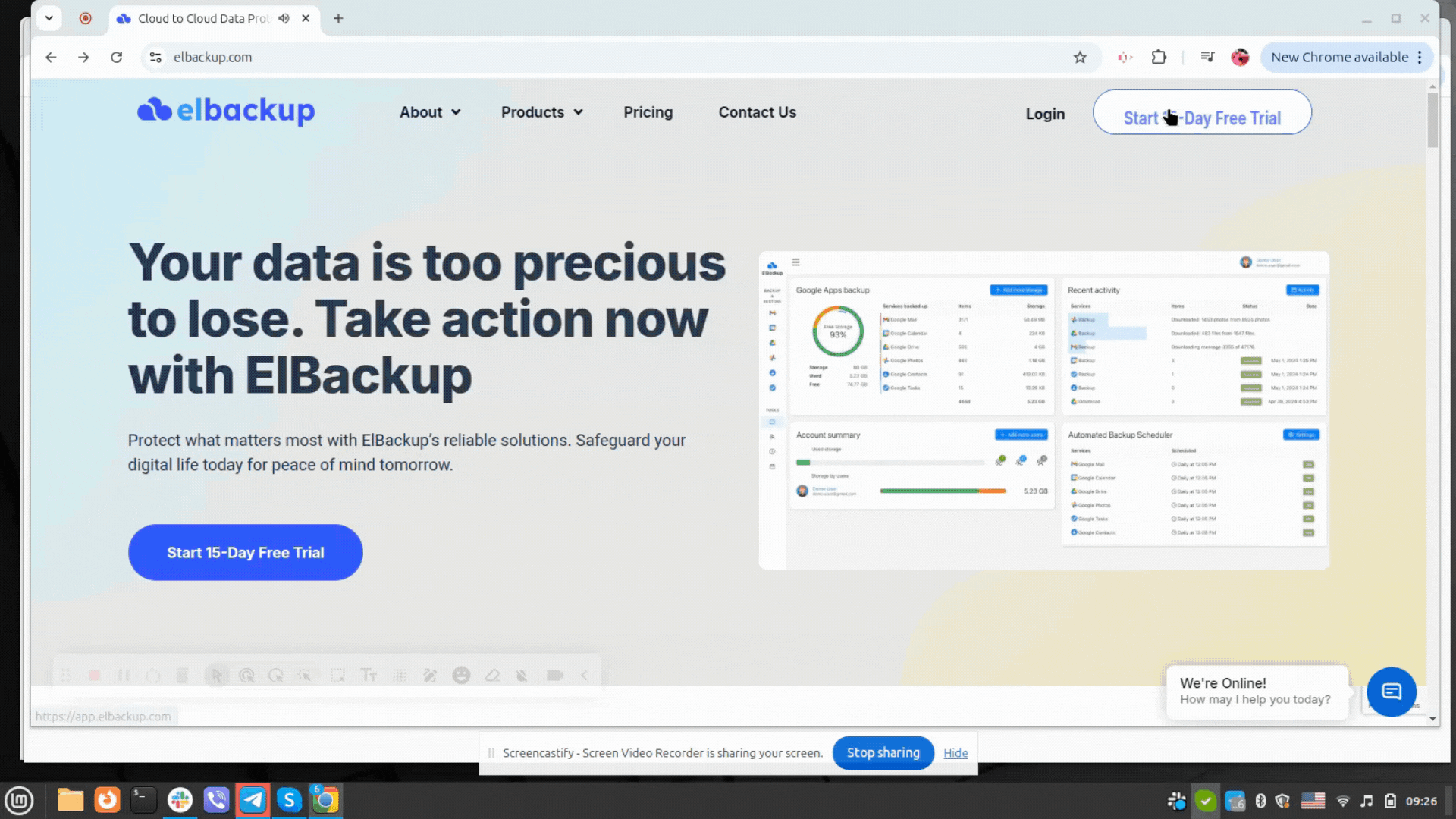
Task: Select the Screencastify text tool
Action: click(369, 675)
